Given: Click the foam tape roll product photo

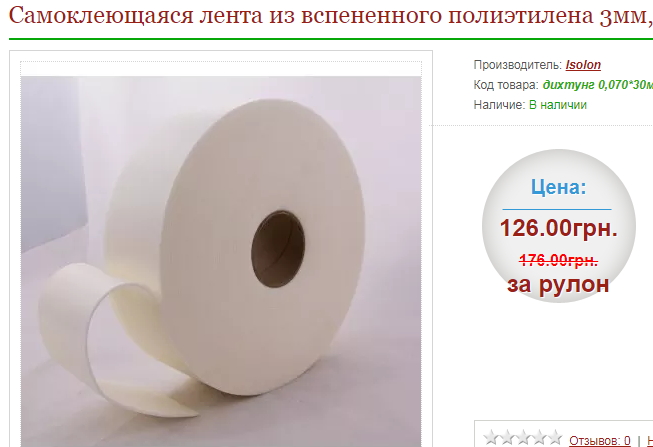Looking at the screenshot, I should [x=221, y=262].
